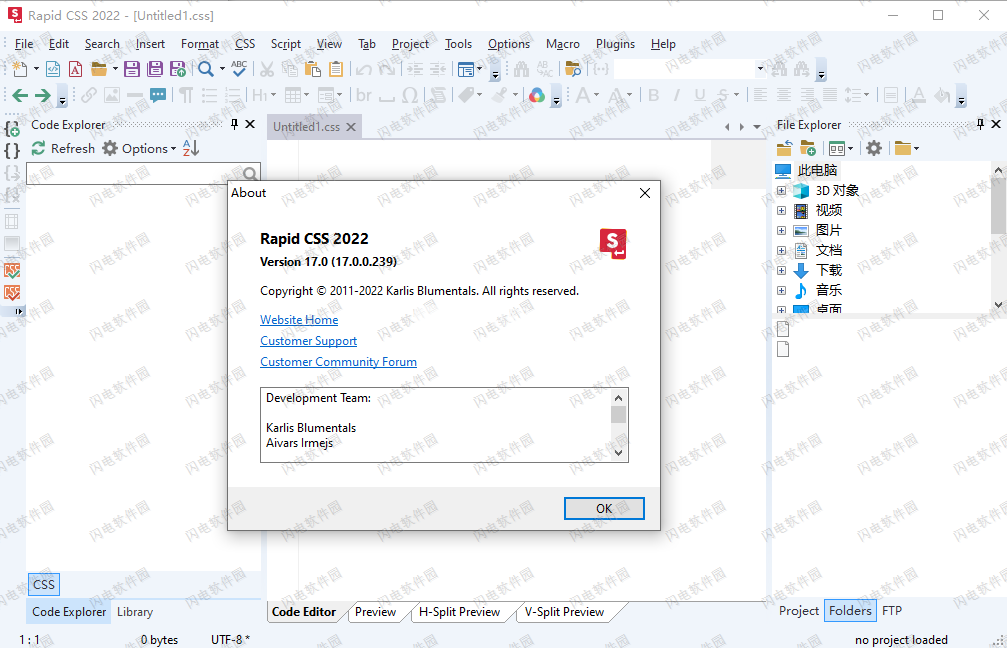This screenshot has height=648, width=1007.
Task: Click the find in files folder icon
Action: (x=572, y=69)
